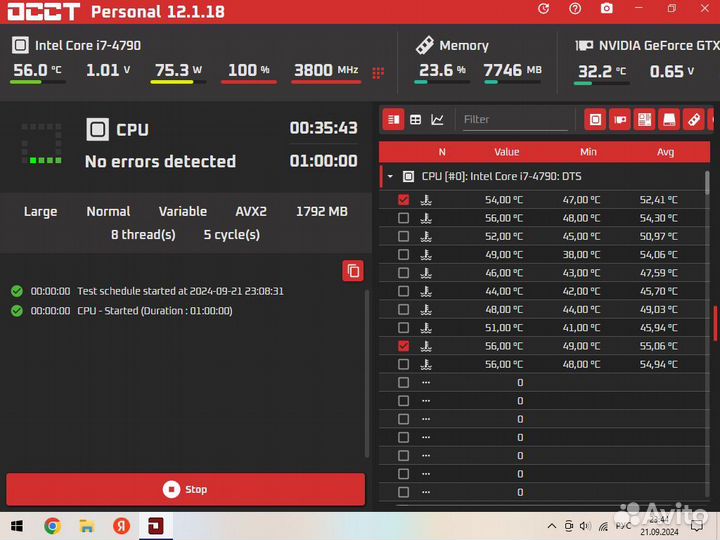Image resolution: width=720 pixels, height=540 pixels.
Task: Click OCCT taskbar icon
Action: tap(156, 526)
